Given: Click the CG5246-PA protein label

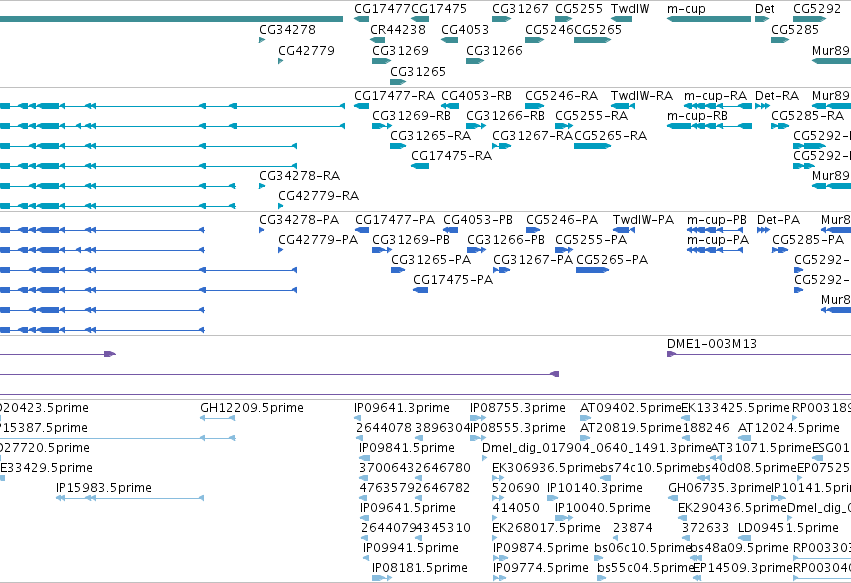Looking at the screenshot, I should click(562, 220).
